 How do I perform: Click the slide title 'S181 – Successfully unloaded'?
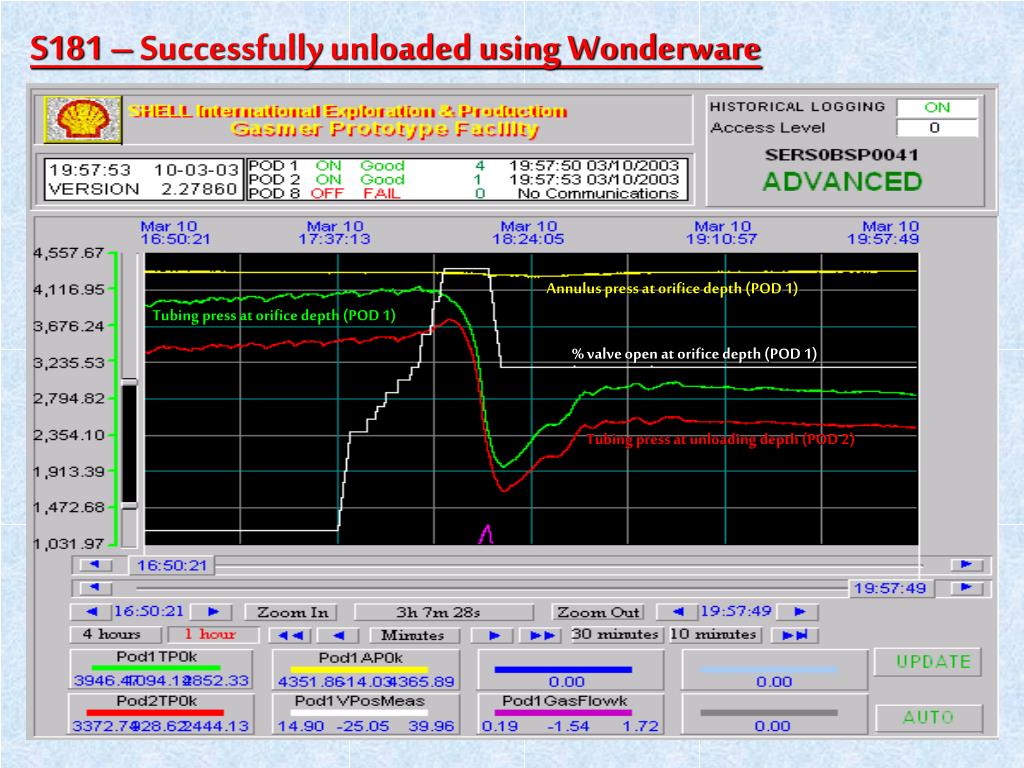click(396, 49)
